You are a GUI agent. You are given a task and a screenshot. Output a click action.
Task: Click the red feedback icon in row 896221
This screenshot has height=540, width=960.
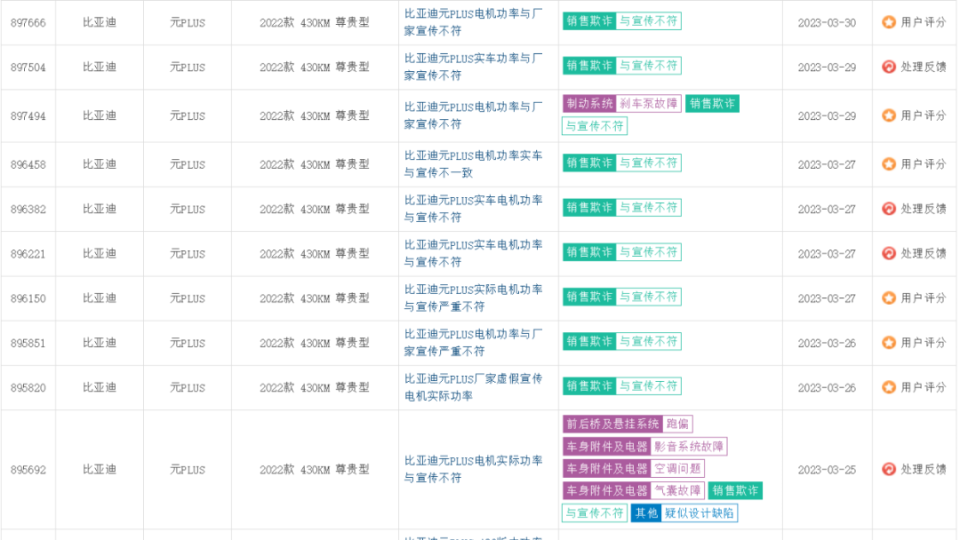pos(888,254)
